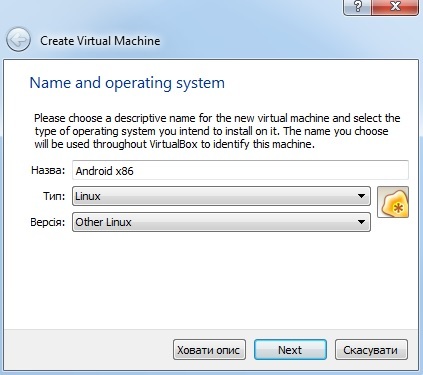Click the Name and operating system heading
The image size is (423, 375).
tap(127, 83)
